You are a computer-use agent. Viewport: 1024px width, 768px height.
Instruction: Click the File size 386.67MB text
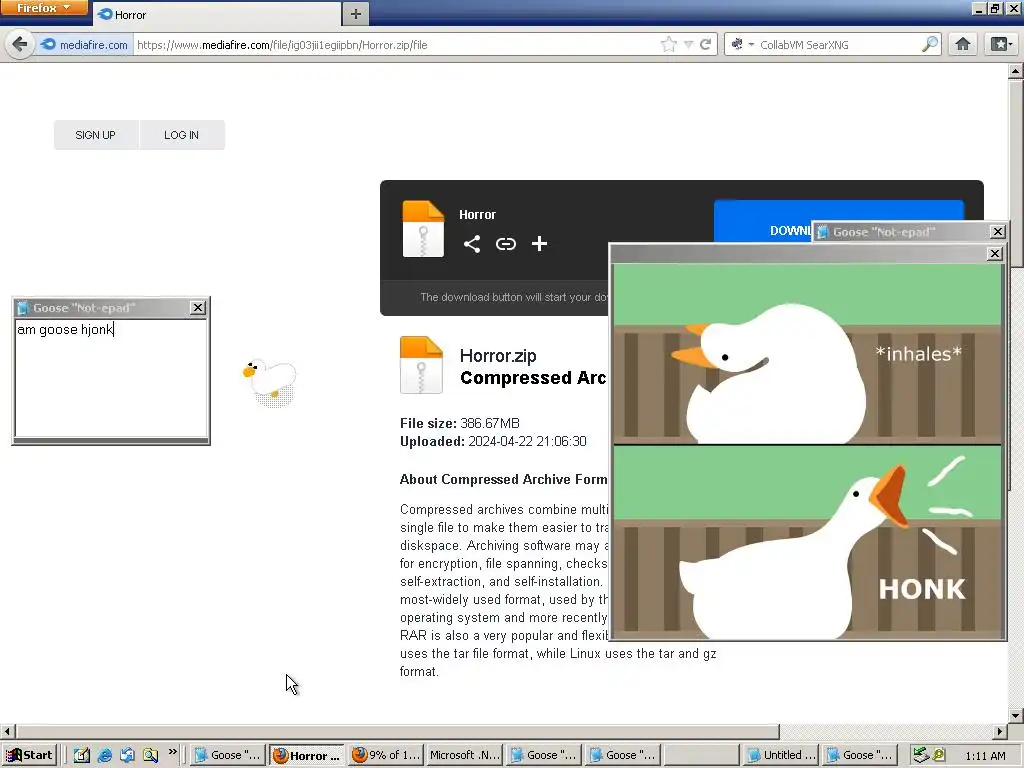[460, 423]
